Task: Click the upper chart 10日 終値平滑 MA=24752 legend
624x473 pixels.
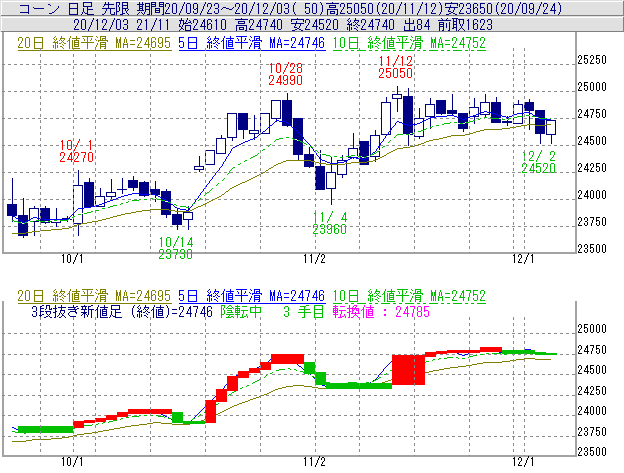Action: (x=409, y=43)
